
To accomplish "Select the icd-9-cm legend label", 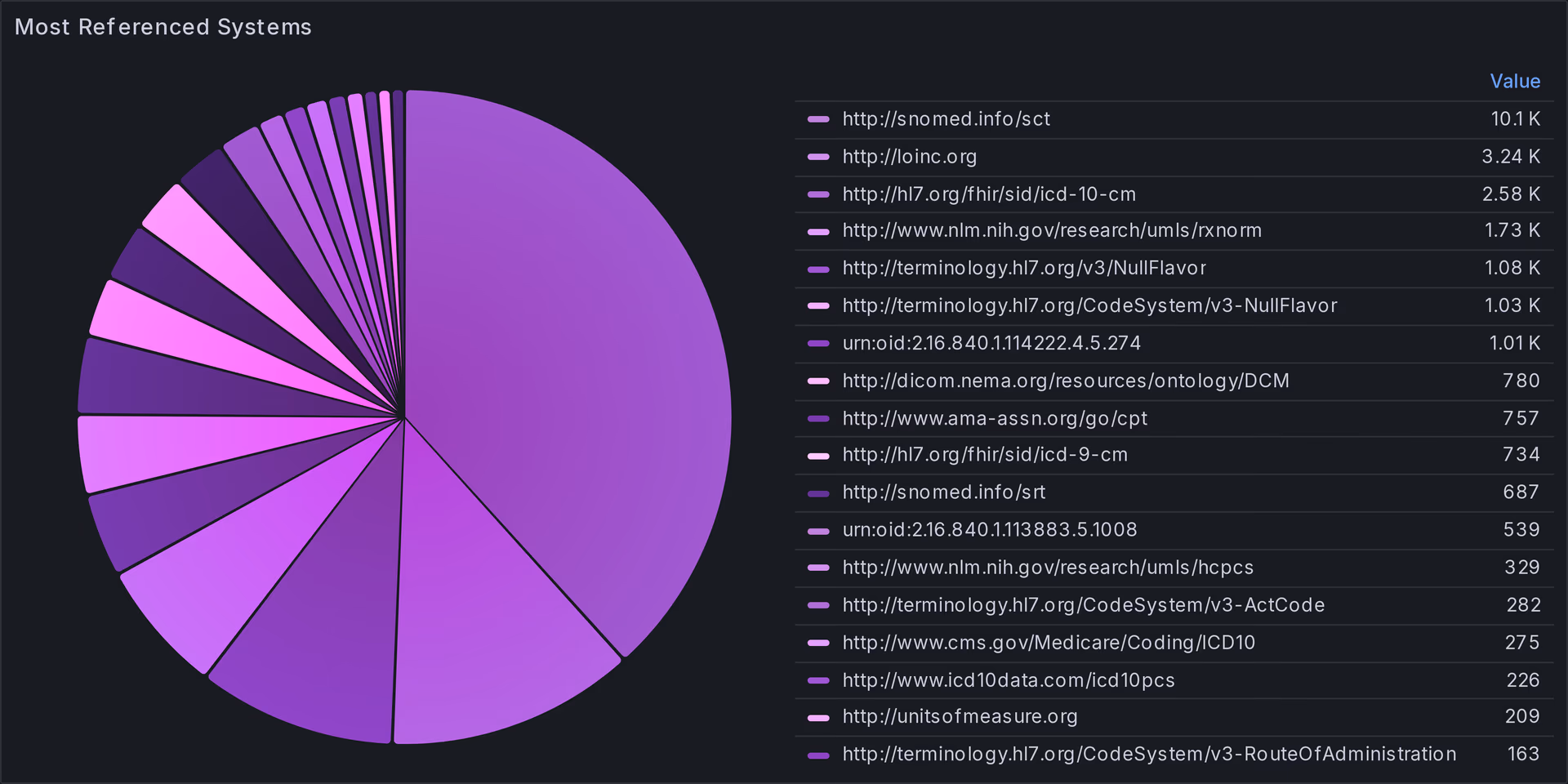I will [984, 455].
